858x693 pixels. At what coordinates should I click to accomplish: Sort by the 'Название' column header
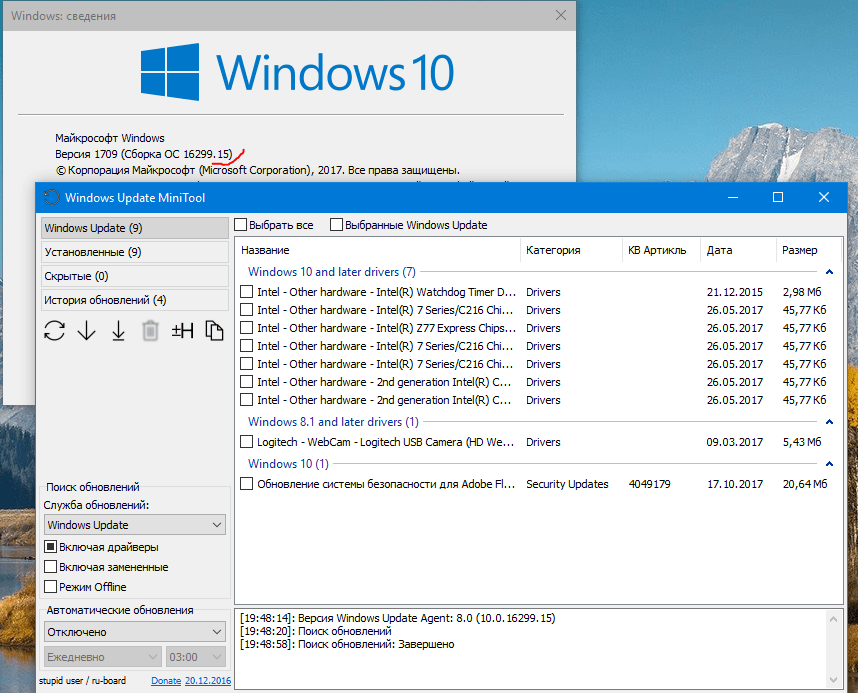(x=378, y=250)
